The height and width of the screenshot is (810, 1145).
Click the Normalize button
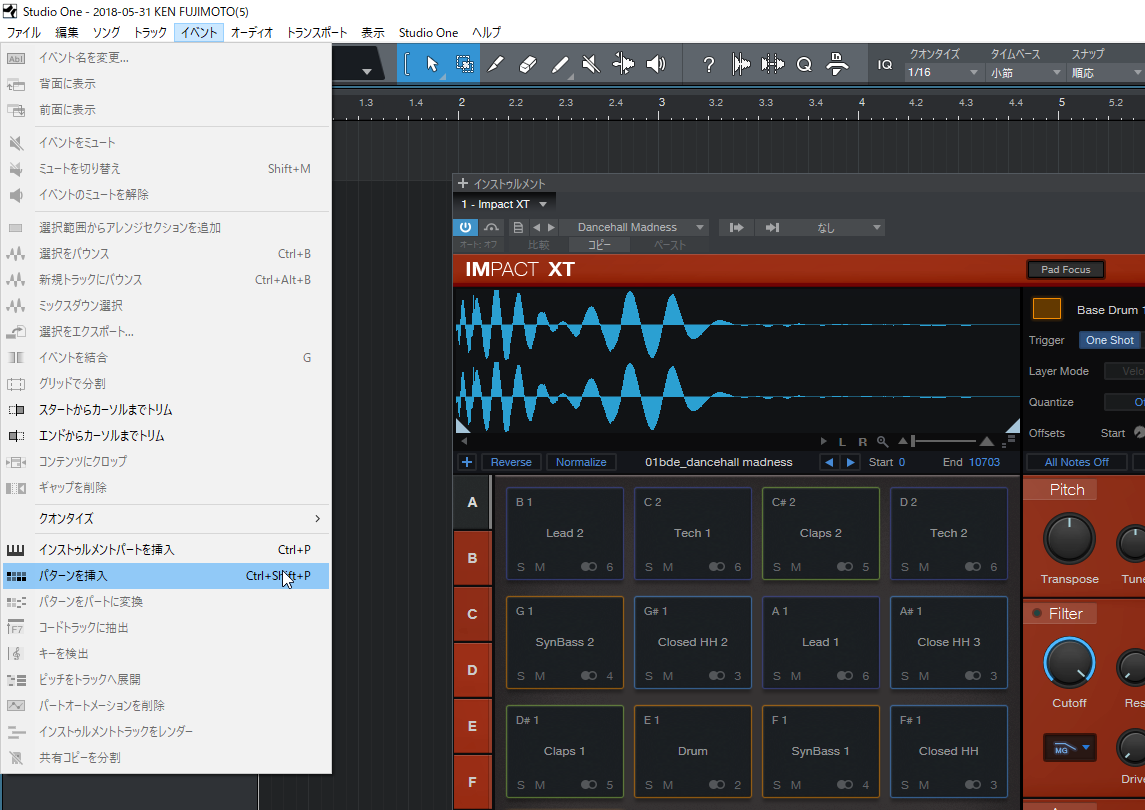pyautogui.click(x=581, y=462)
